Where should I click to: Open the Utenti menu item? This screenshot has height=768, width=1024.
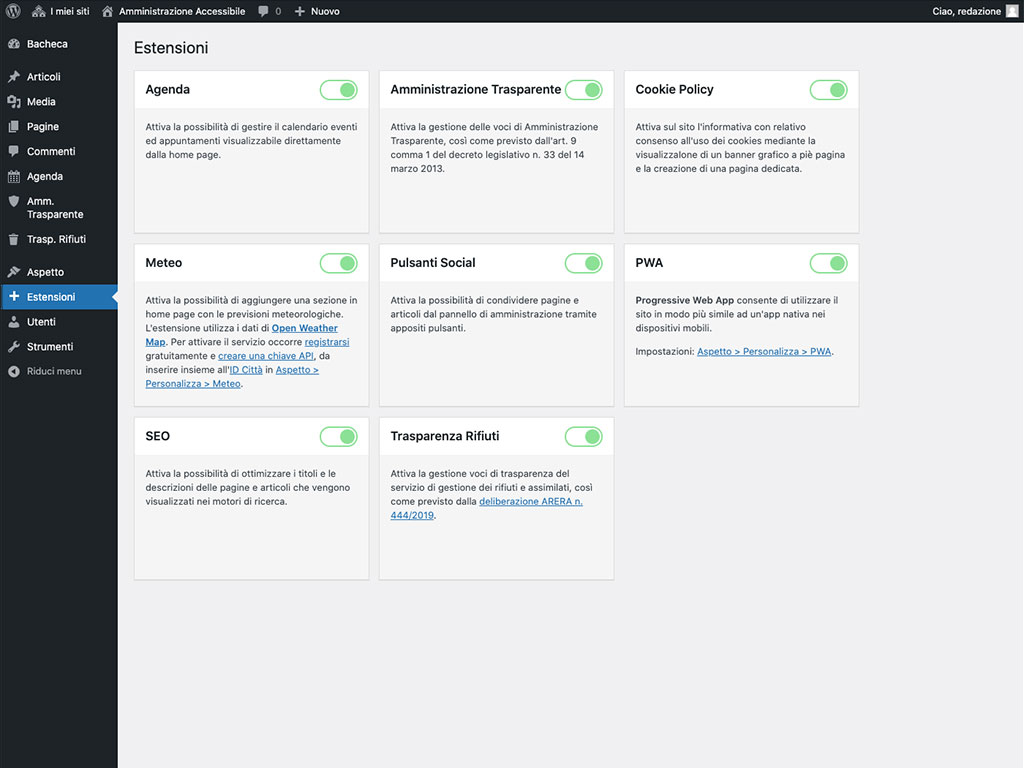[x=41, y=322]
